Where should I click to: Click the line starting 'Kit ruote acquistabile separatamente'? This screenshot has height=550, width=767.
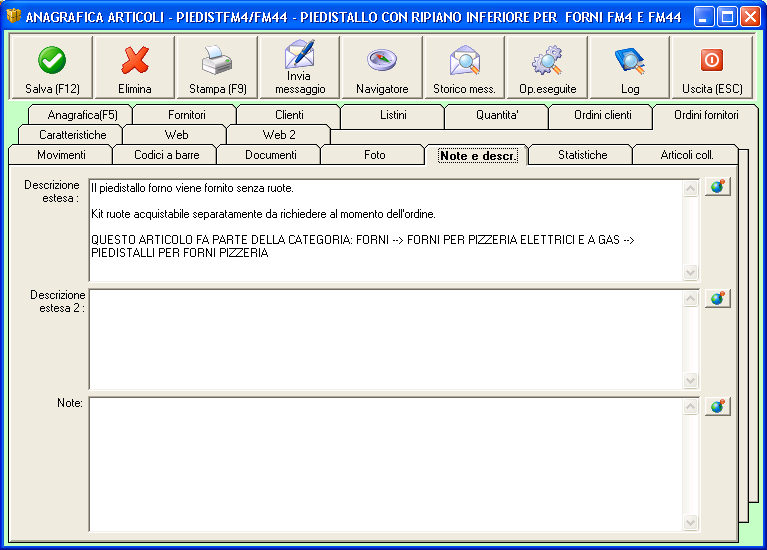[x=263, y=214]
